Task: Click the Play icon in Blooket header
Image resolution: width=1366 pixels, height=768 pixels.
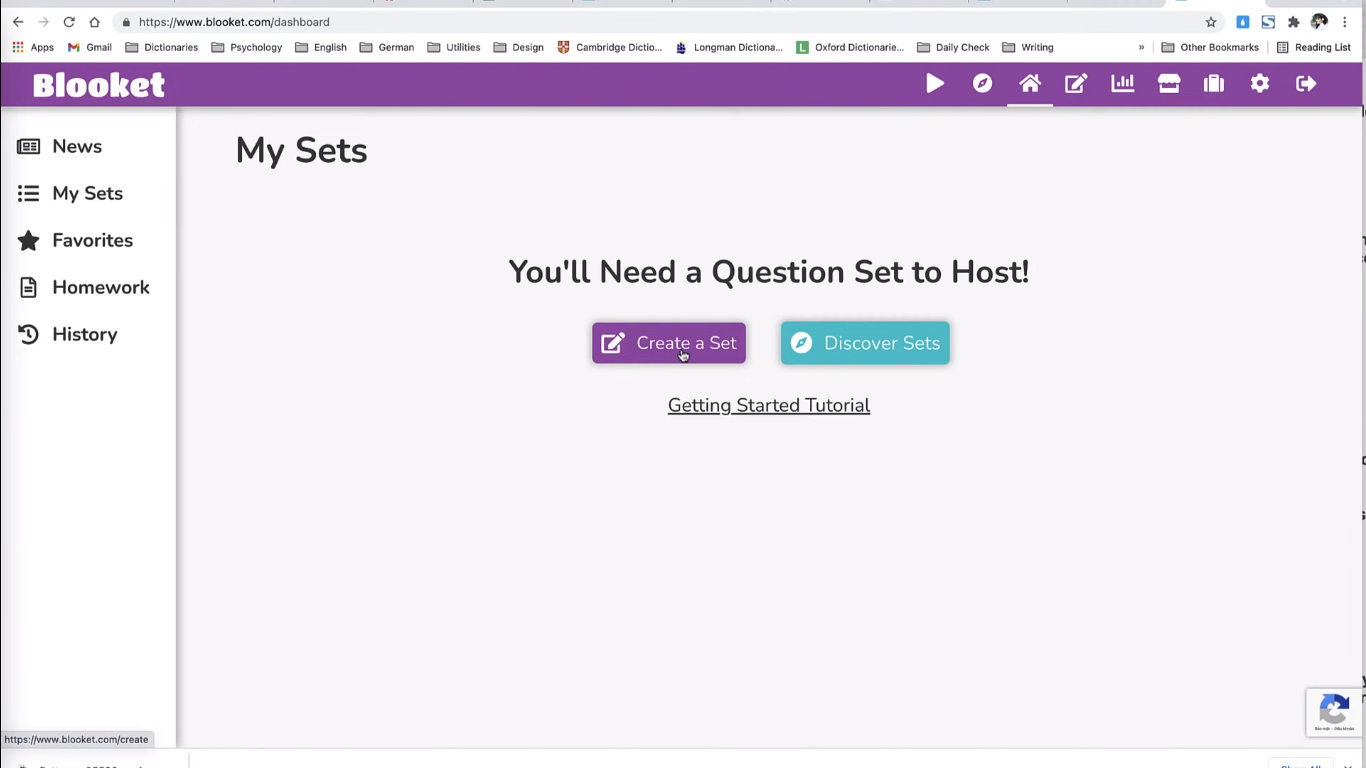Action: 935,84
